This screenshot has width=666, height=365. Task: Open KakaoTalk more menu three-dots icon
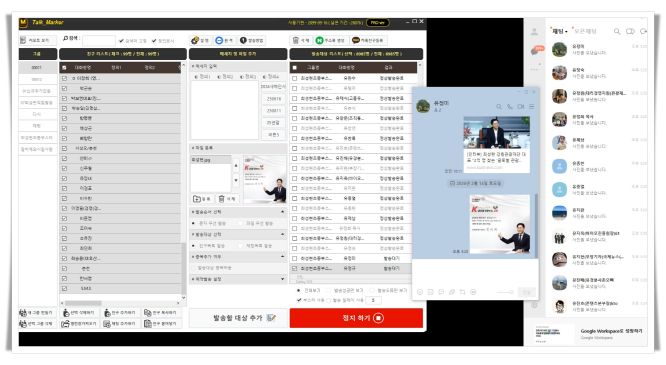[534, 69]
